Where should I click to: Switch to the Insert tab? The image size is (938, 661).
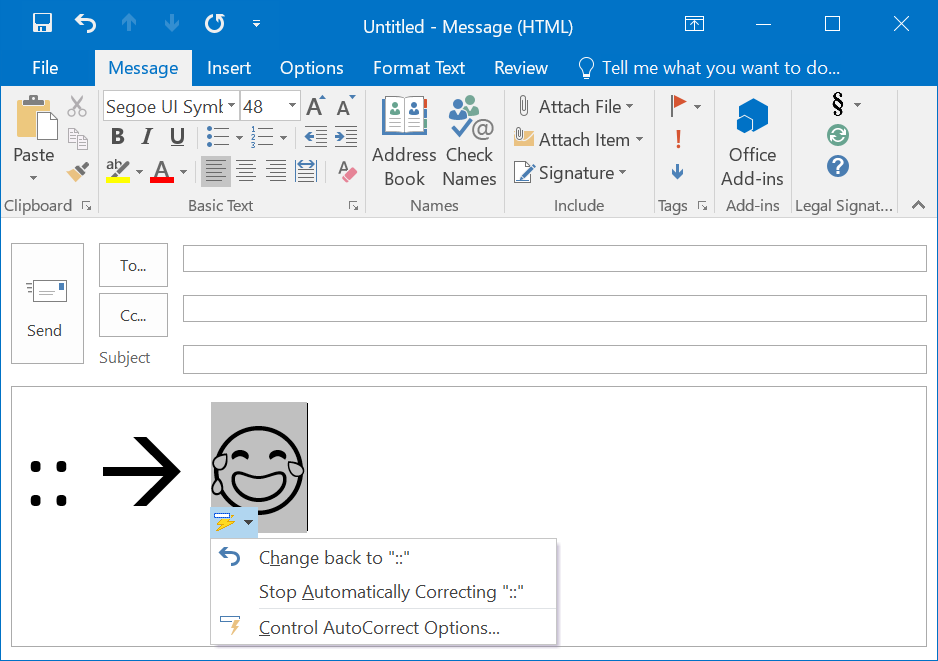pos(229,68)
